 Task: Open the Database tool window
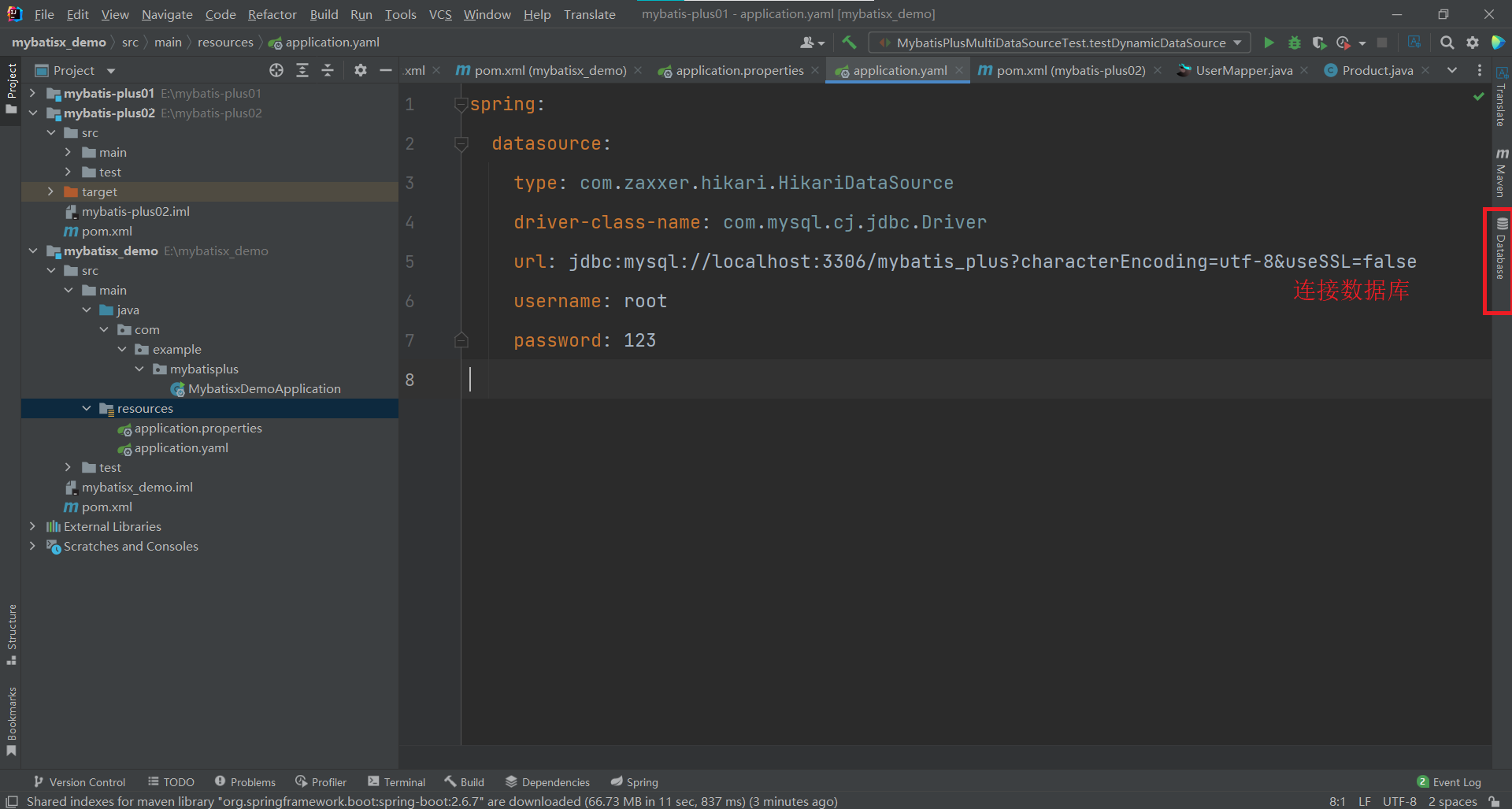click(x=1501, y=248)
